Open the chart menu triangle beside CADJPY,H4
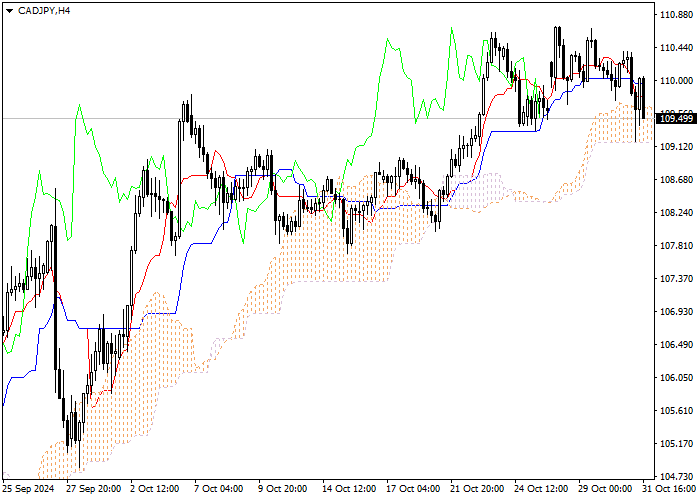Viewport: 700px width, 500px height. [x=9, y=11]
